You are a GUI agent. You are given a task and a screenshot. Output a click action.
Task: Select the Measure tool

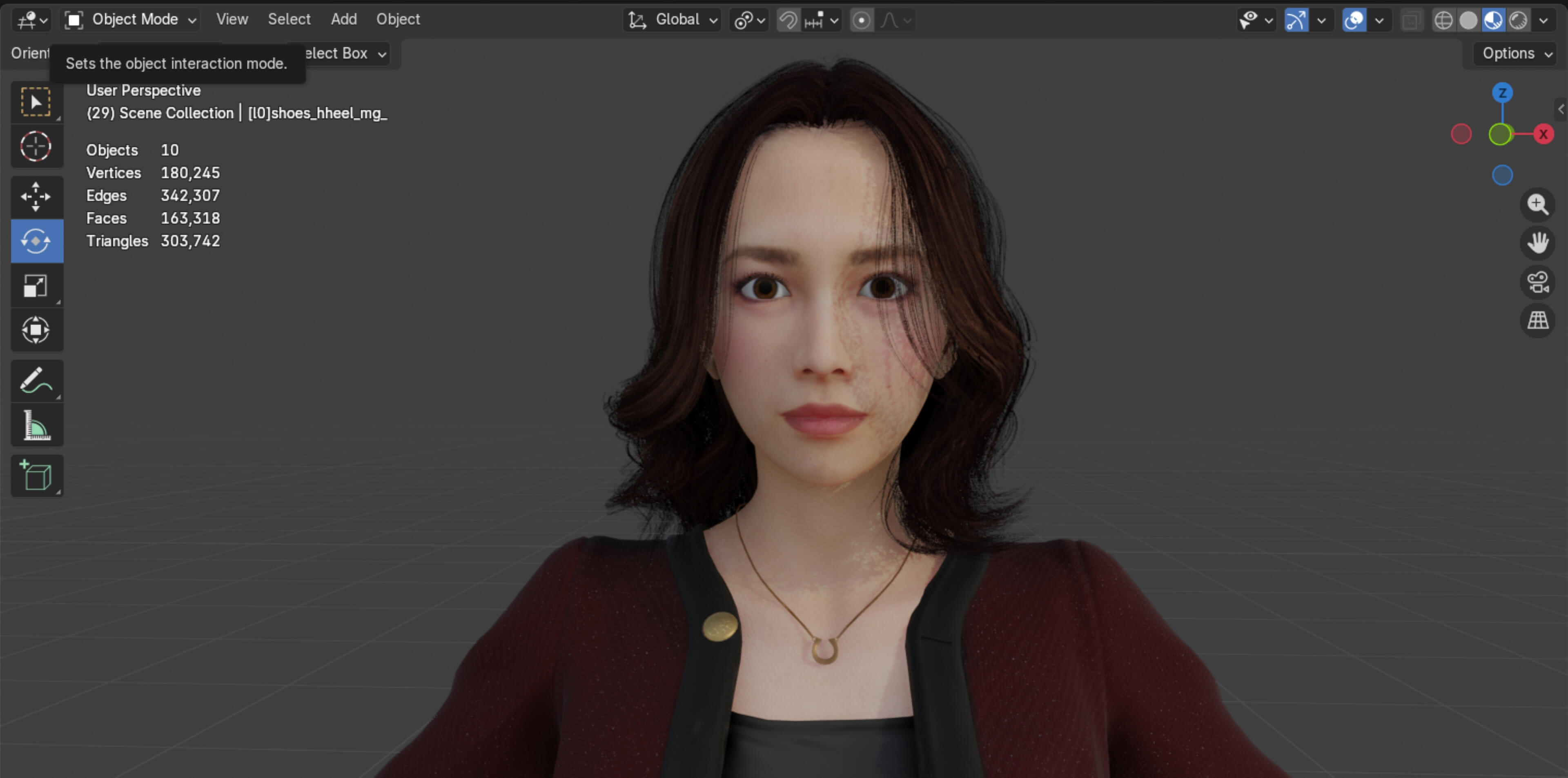pos(36,425)
